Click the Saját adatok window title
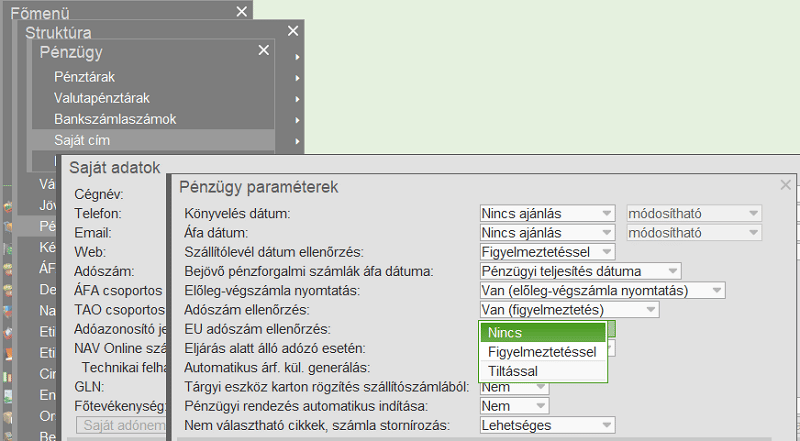Image resolution: width=800 pixels, height=441 pixels. point(114,167)
